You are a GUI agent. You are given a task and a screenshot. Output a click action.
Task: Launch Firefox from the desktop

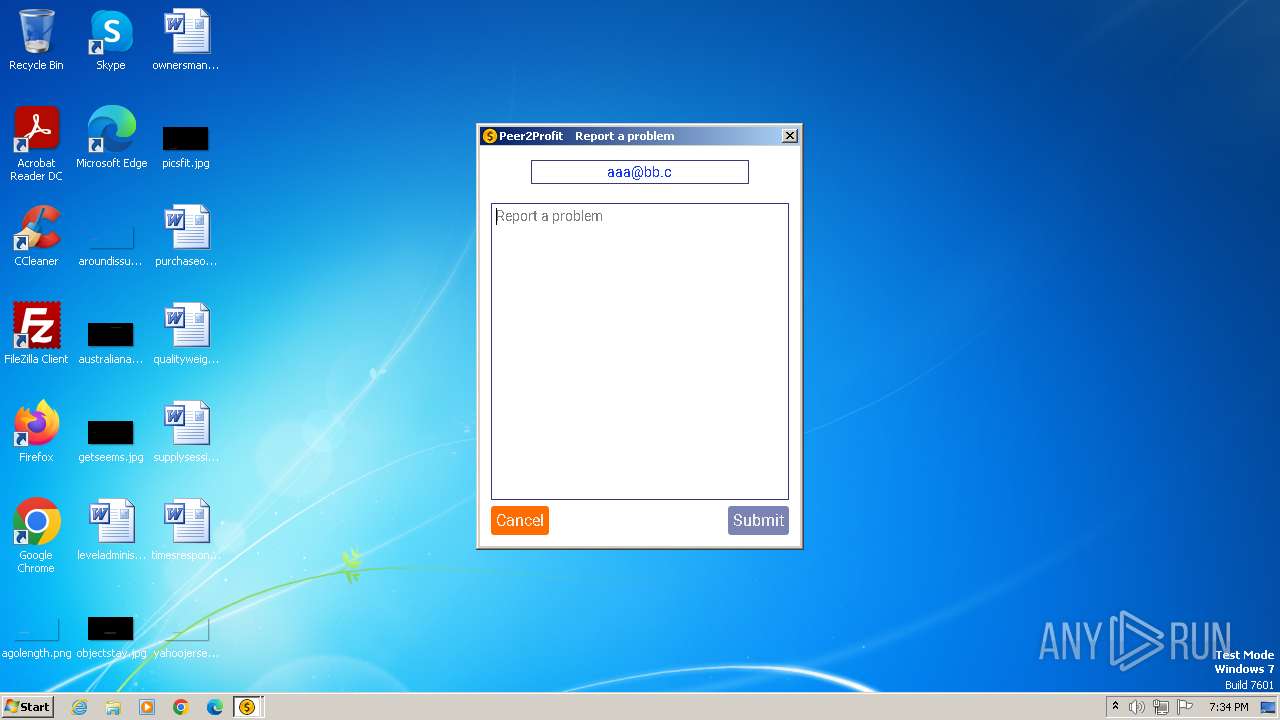(x=36, y=431)
